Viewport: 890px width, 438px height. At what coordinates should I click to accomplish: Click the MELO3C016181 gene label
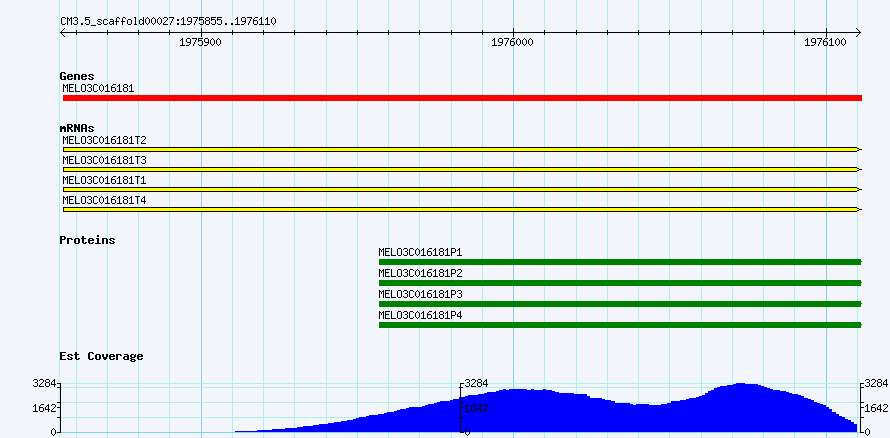coord(98,88)
